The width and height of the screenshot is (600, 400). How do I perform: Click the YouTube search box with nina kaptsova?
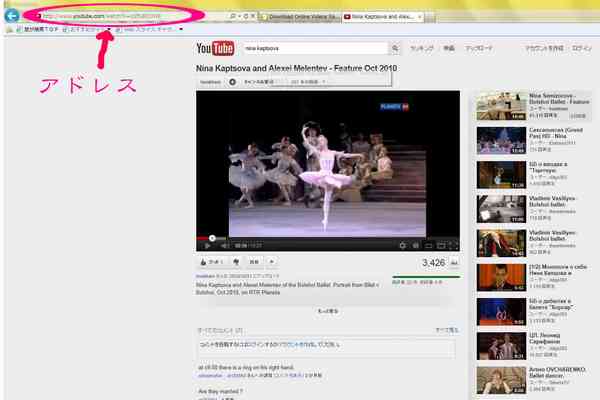tap(316, 48)
